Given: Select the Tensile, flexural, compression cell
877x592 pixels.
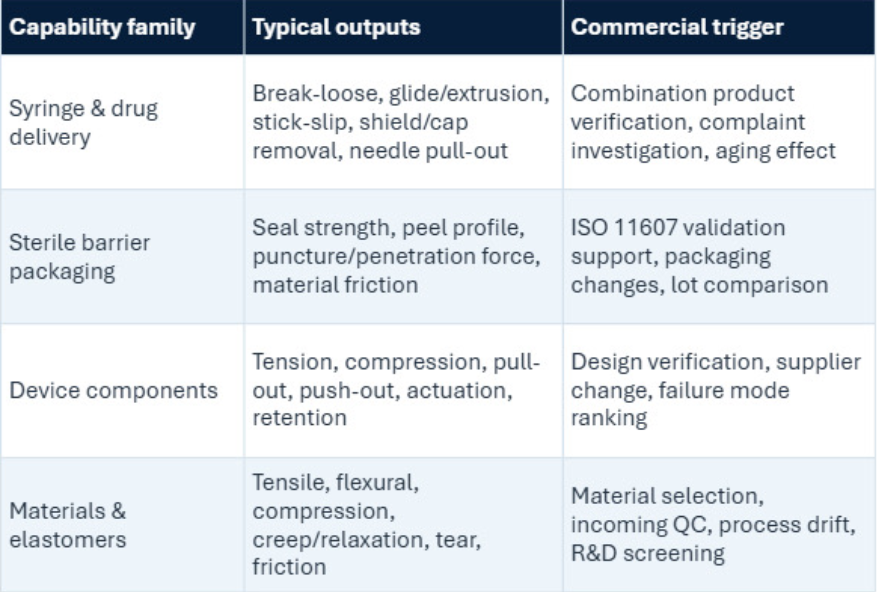Looking at the screenshot, I should pos(403,525).
